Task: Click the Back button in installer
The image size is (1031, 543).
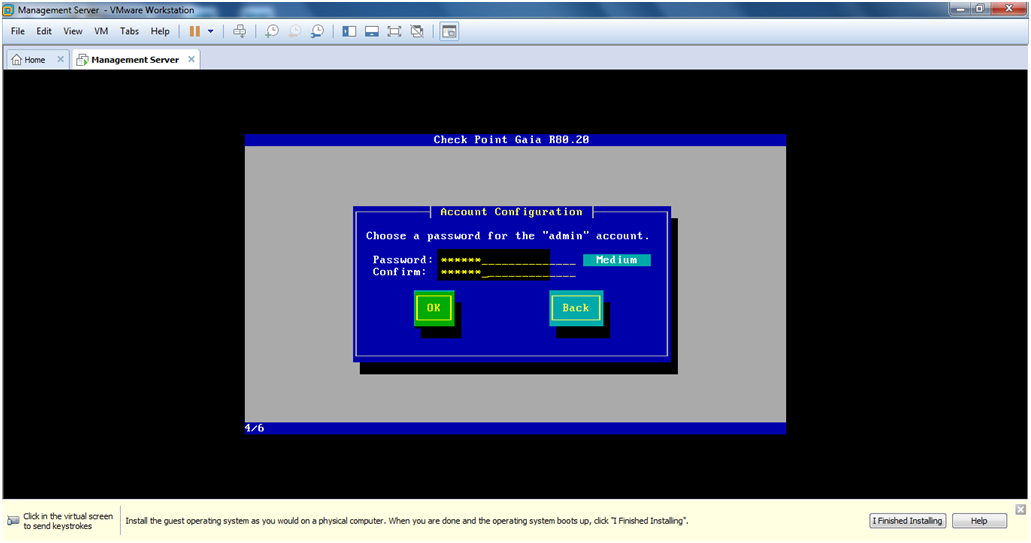Action: point(576,308)
